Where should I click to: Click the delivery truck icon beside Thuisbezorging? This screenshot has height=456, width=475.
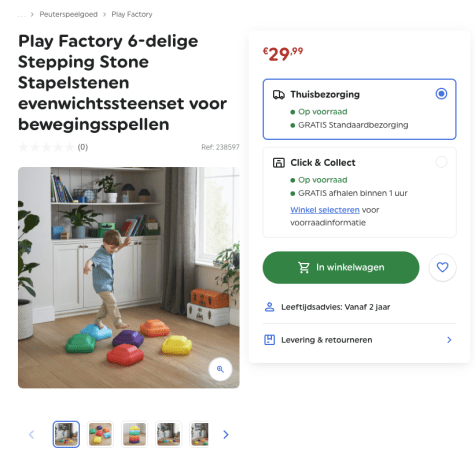coord(279,95)
